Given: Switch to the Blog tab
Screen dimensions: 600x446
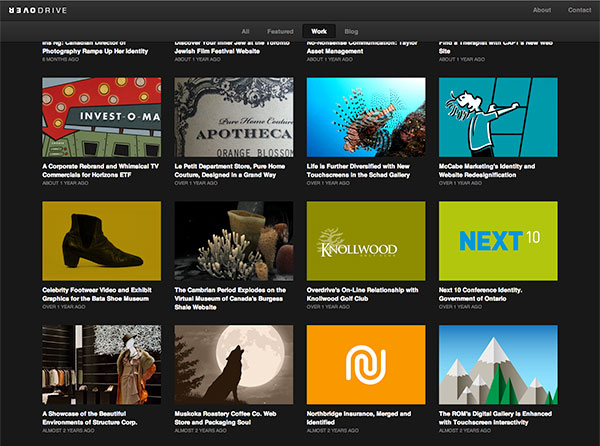Looking at the screenshot, I should 351,31.
